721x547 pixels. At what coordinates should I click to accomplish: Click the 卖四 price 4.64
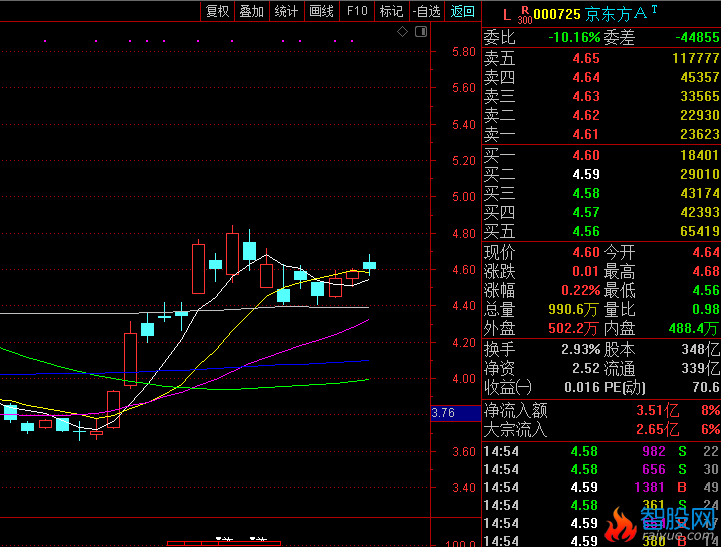(586, 77)
